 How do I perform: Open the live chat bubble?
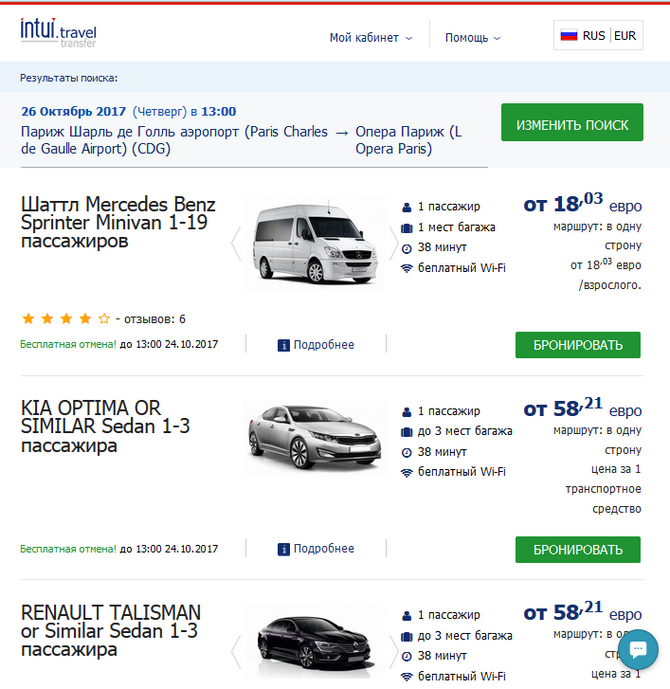[638, 650]
